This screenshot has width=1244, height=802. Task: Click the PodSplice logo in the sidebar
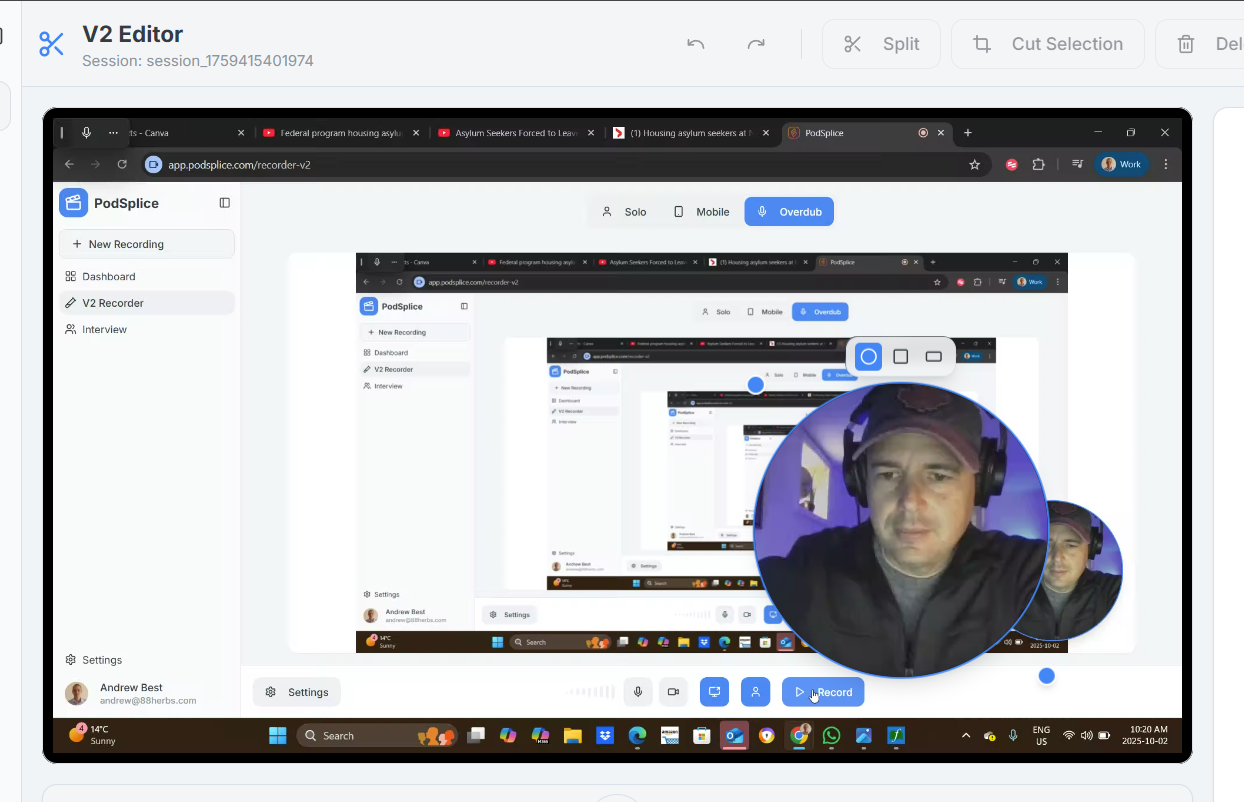coord(73,202)
